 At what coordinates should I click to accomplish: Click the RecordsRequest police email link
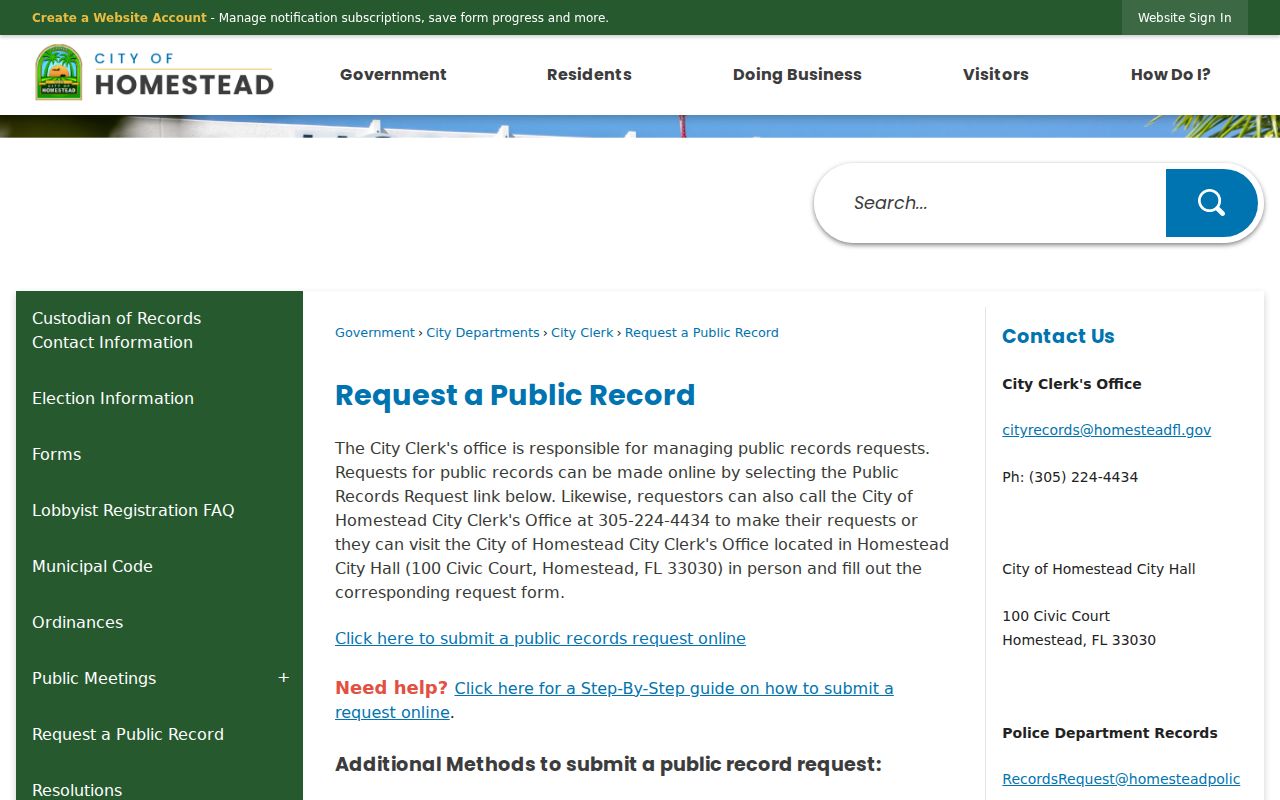(1121, 779)
